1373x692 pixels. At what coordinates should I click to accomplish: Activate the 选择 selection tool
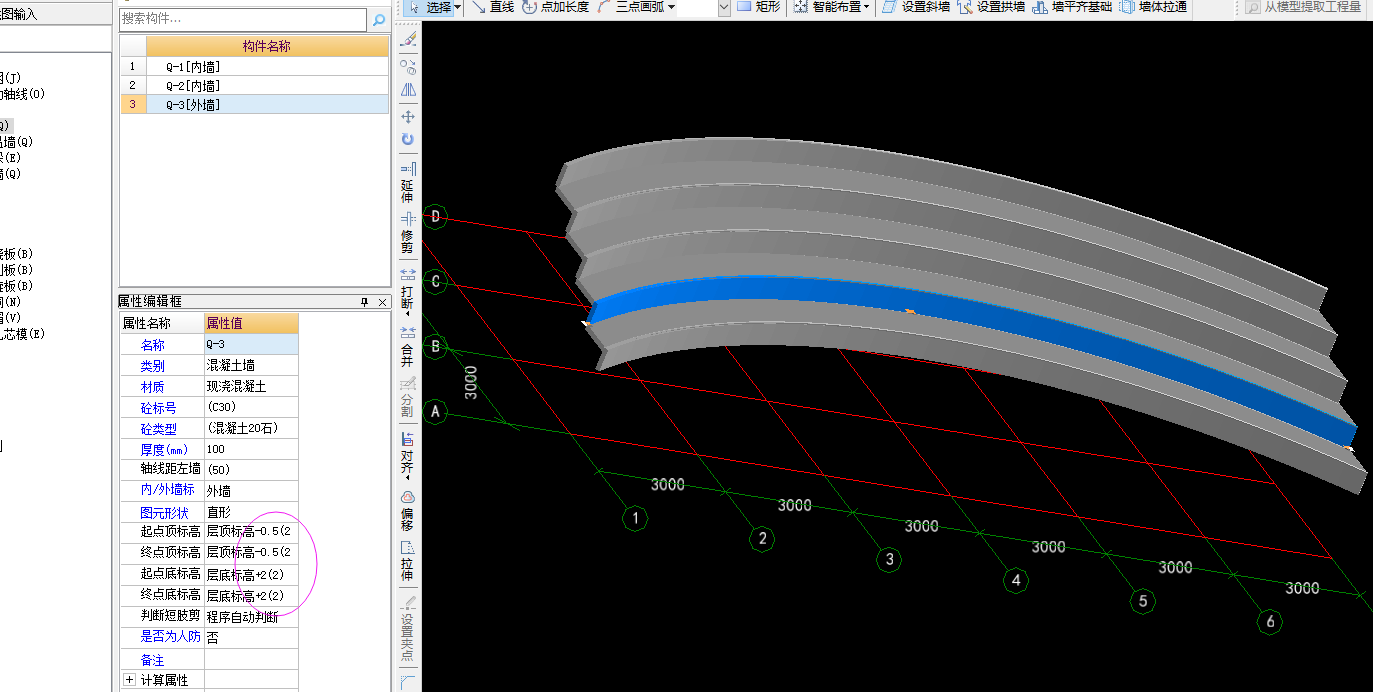[x=429, y=7]
